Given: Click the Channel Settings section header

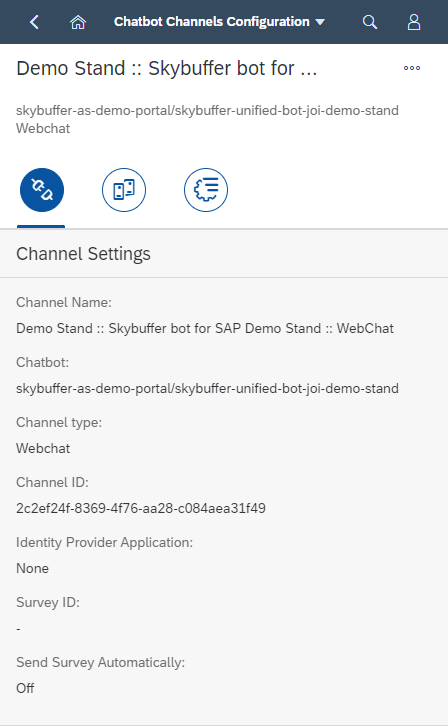Looking at the screenshot, I should click(x=83, y=254).
